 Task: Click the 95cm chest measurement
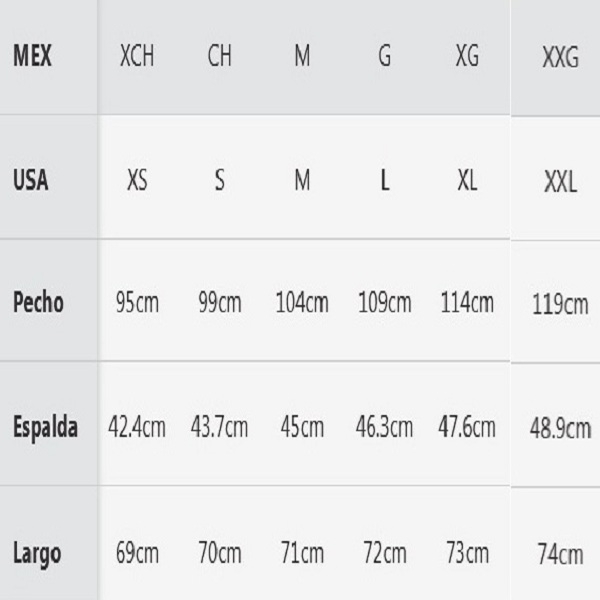pos(137,302)
